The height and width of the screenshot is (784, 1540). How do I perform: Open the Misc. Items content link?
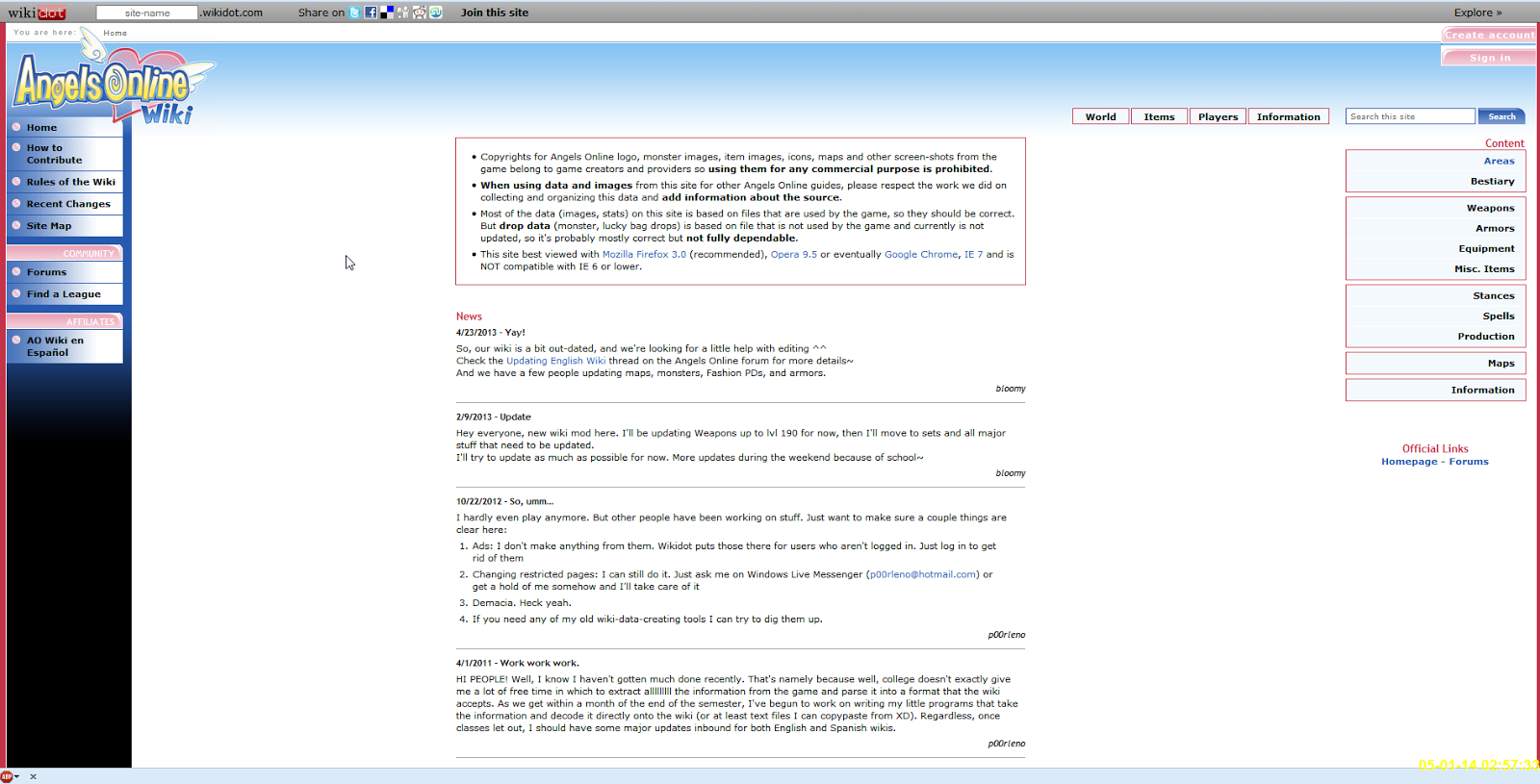point(1484,269)
